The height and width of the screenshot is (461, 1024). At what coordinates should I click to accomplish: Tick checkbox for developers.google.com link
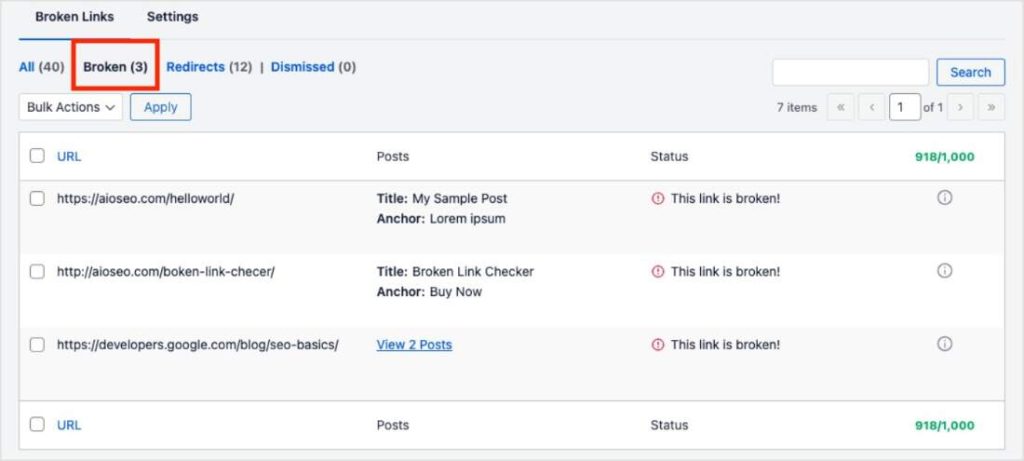tap(37, 345)
